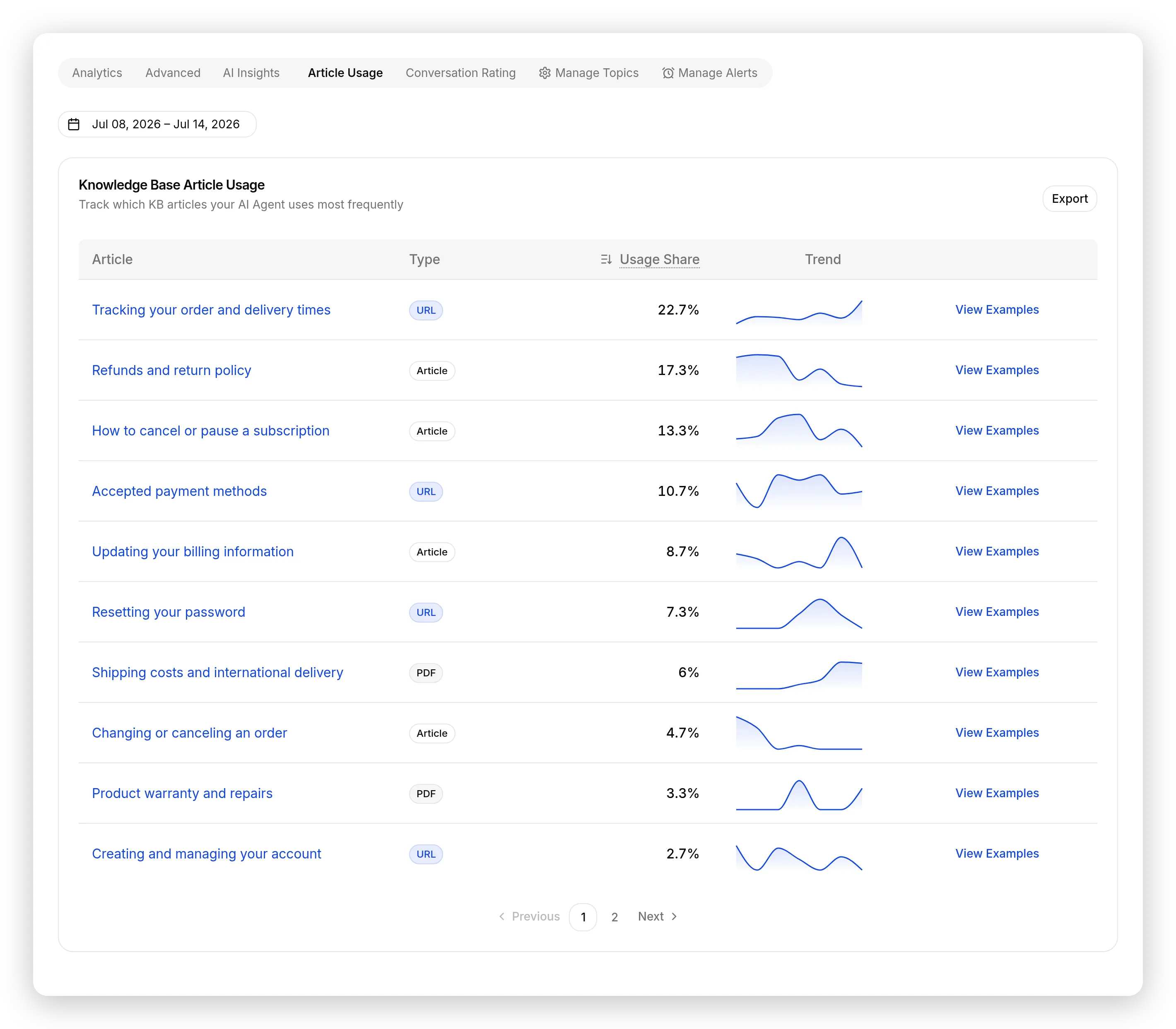Open Manage Alerts
The height and width of the screenshot is (1029, 1176).
click(x=710, y=73)
